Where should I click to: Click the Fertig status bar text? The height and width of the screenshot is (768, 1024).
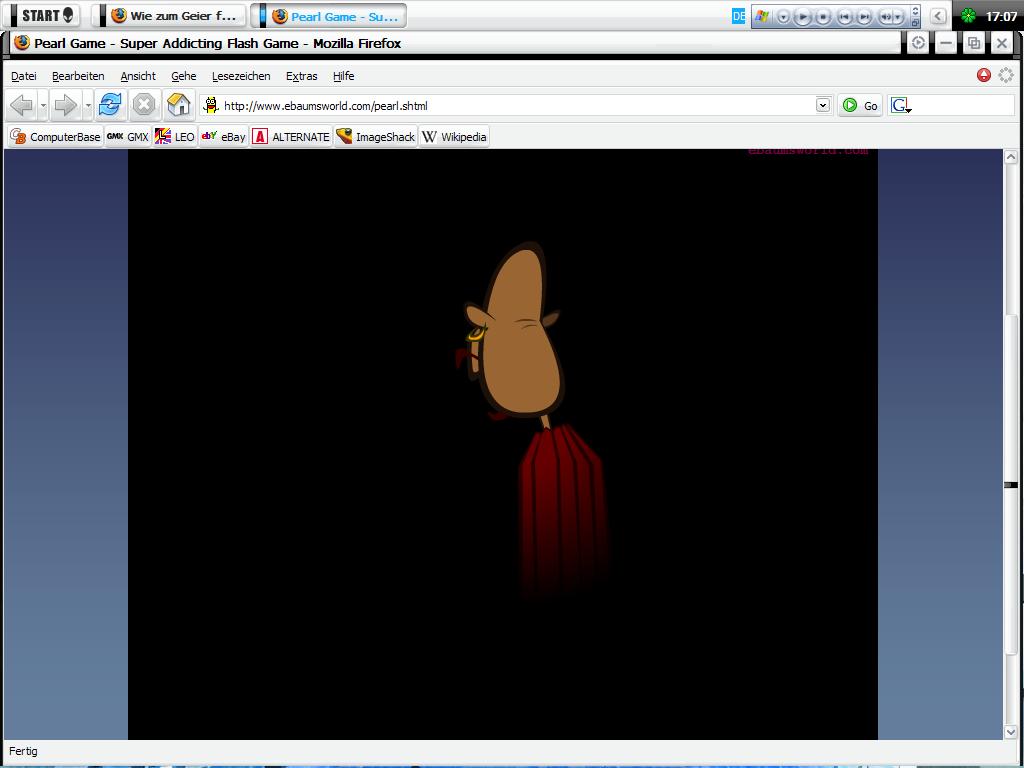click(24, 751)
